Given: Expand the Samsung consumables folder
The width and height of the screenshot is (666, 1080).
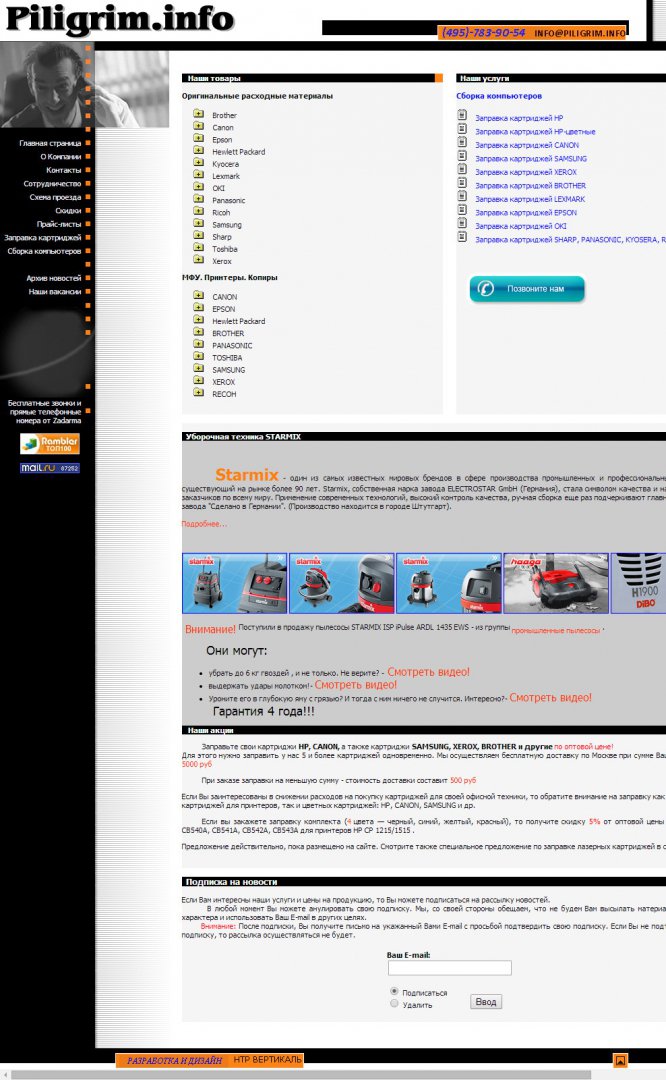Looking at the screenshot, I should coord(227,225).
